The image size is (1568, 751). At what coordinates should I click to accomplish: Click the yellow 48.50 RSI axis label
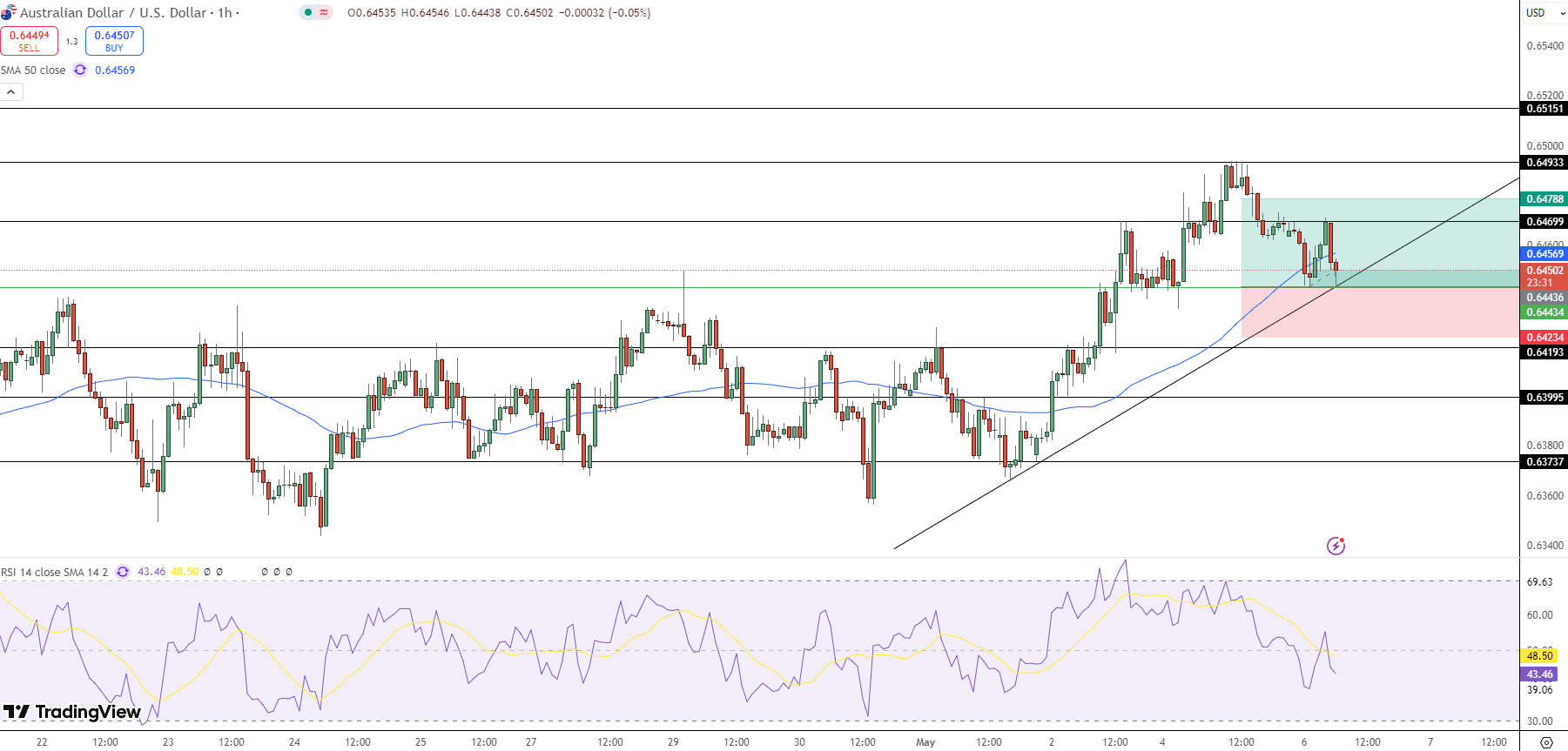1539,656
